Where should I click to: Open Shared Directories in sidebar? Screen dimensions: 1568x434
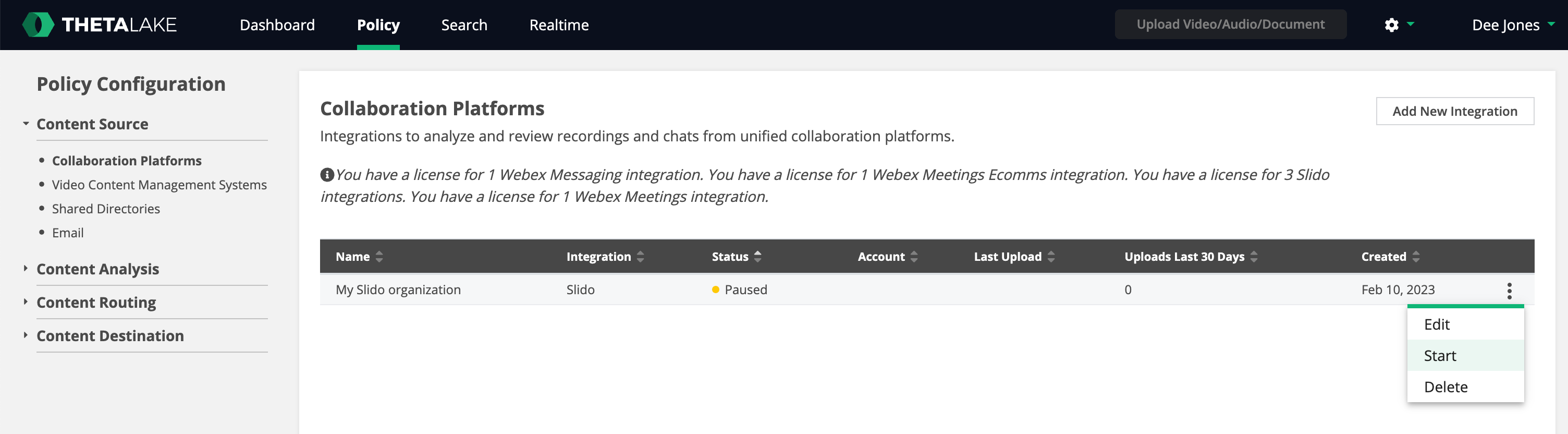click(106, 209)
